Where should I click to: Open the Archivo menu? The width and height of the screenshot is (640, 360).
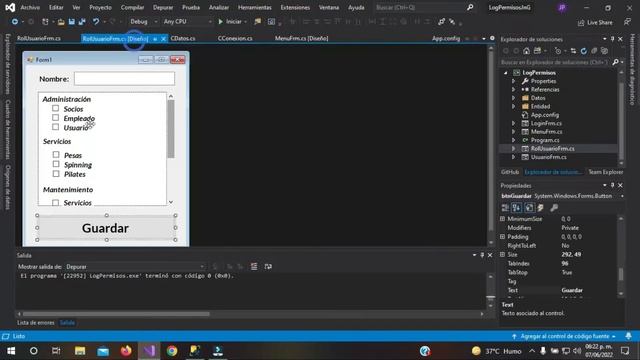(30, 7)
